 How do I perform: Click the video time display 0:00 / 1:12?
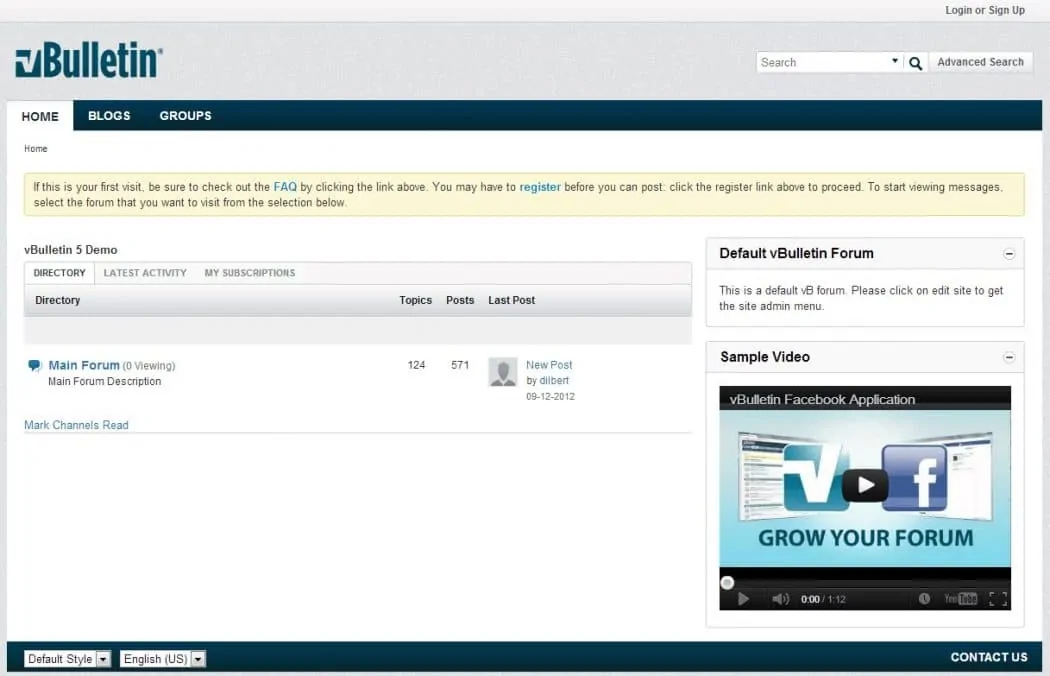823,599
